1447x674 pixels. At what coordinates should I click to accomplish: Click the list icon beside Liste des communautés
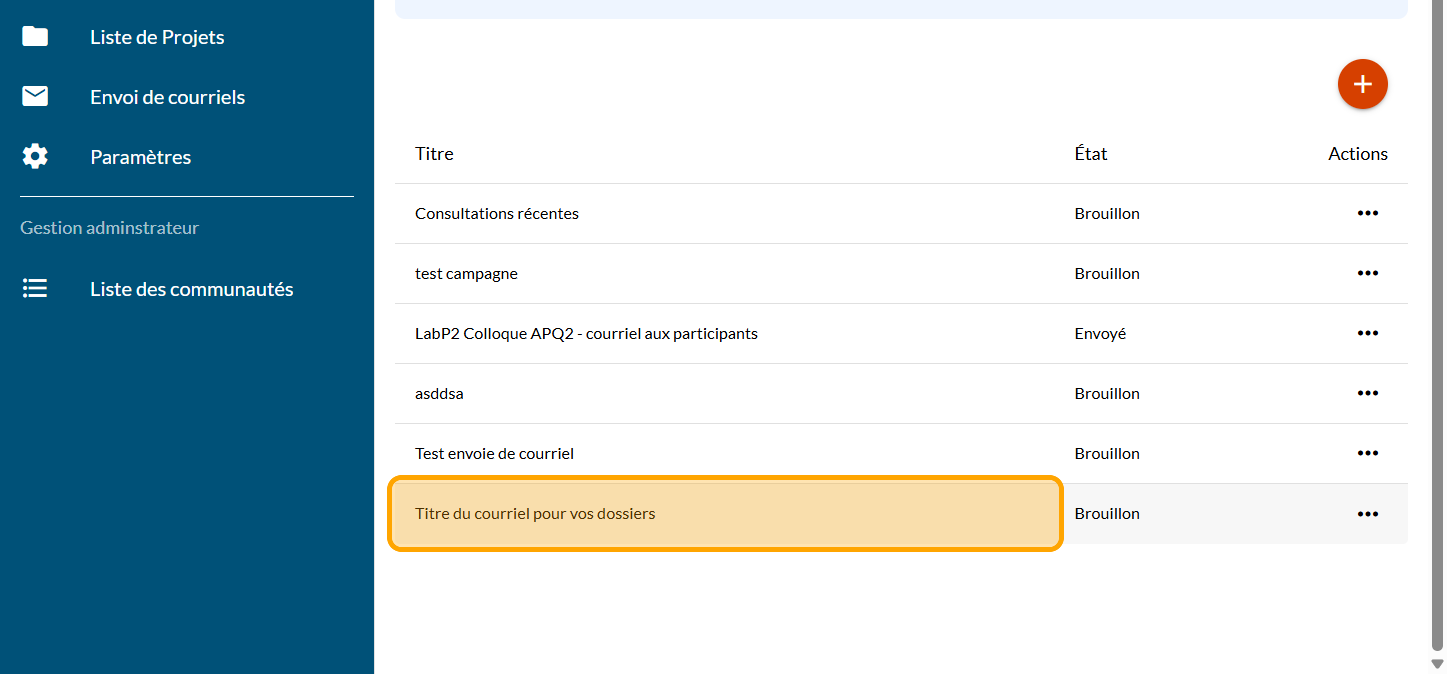35,289
